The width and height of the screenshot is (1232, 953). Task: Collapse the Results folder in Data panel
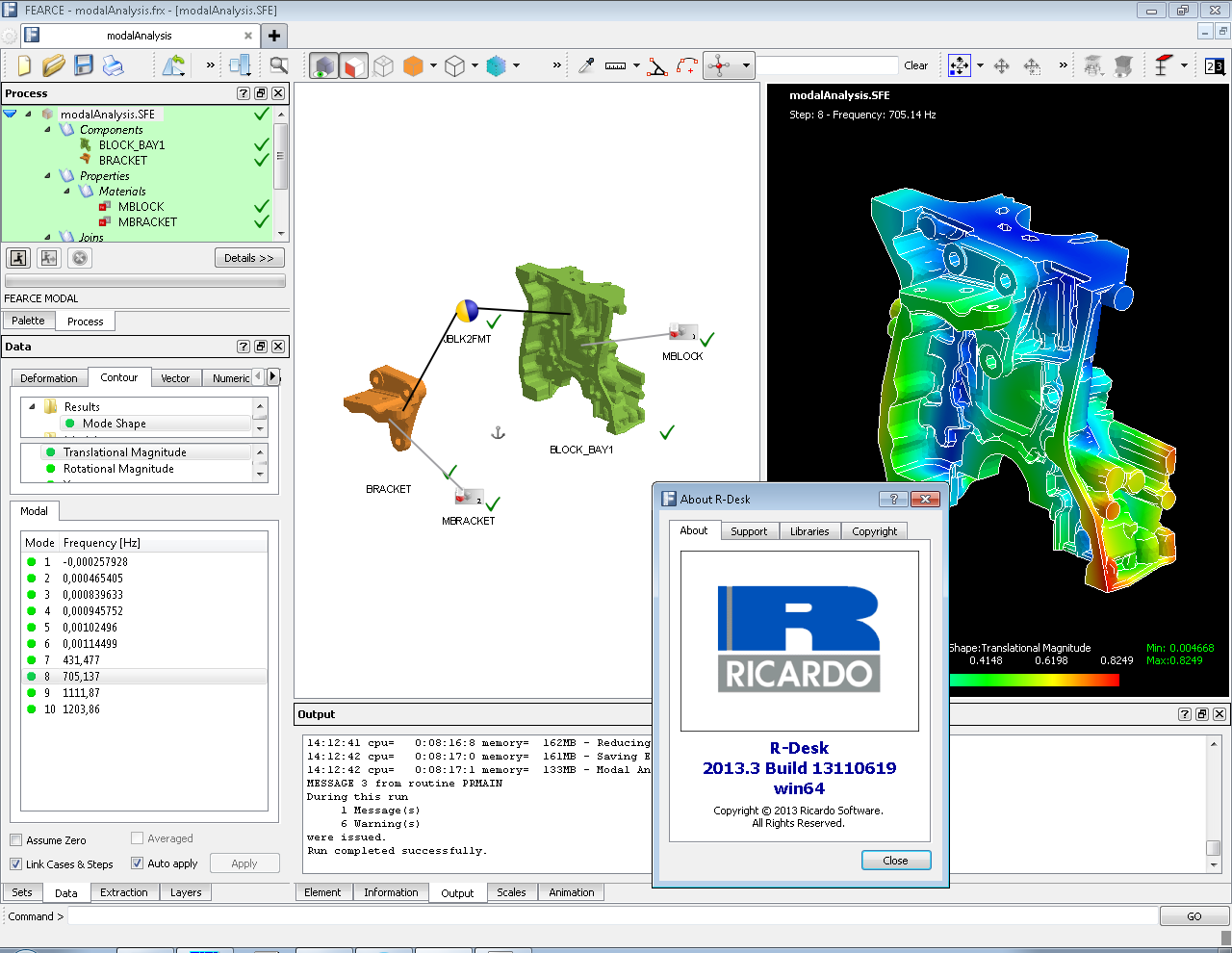click(x=32, y=407)
